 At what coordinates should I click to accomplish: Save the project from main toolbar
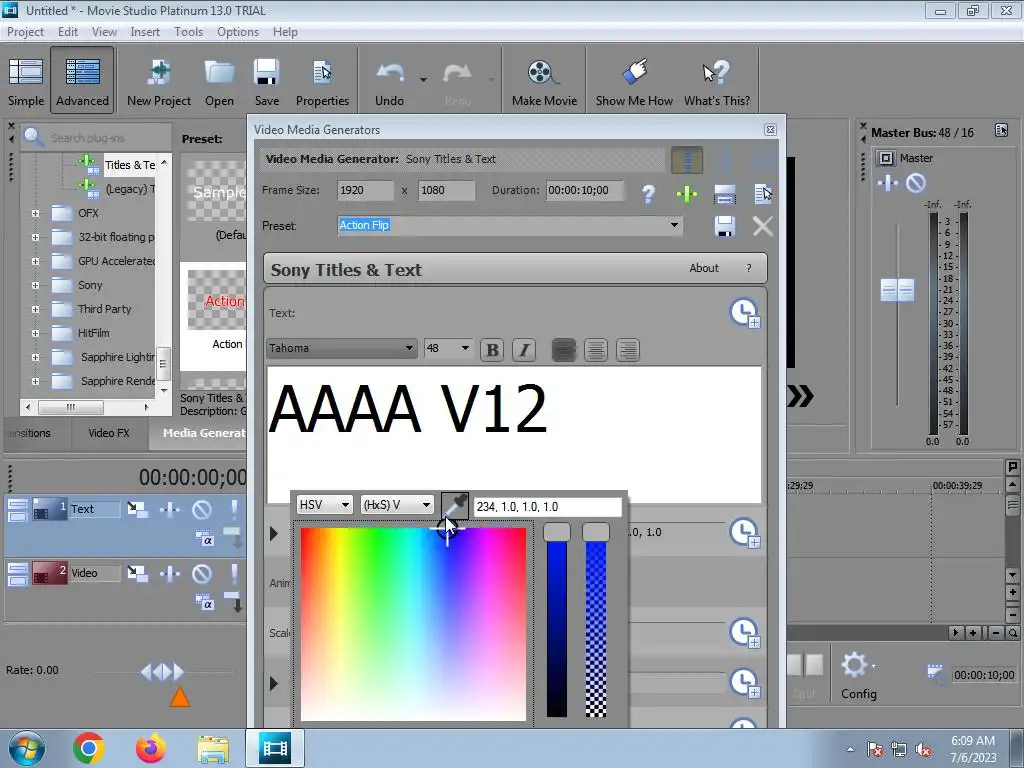pos(266,82)
